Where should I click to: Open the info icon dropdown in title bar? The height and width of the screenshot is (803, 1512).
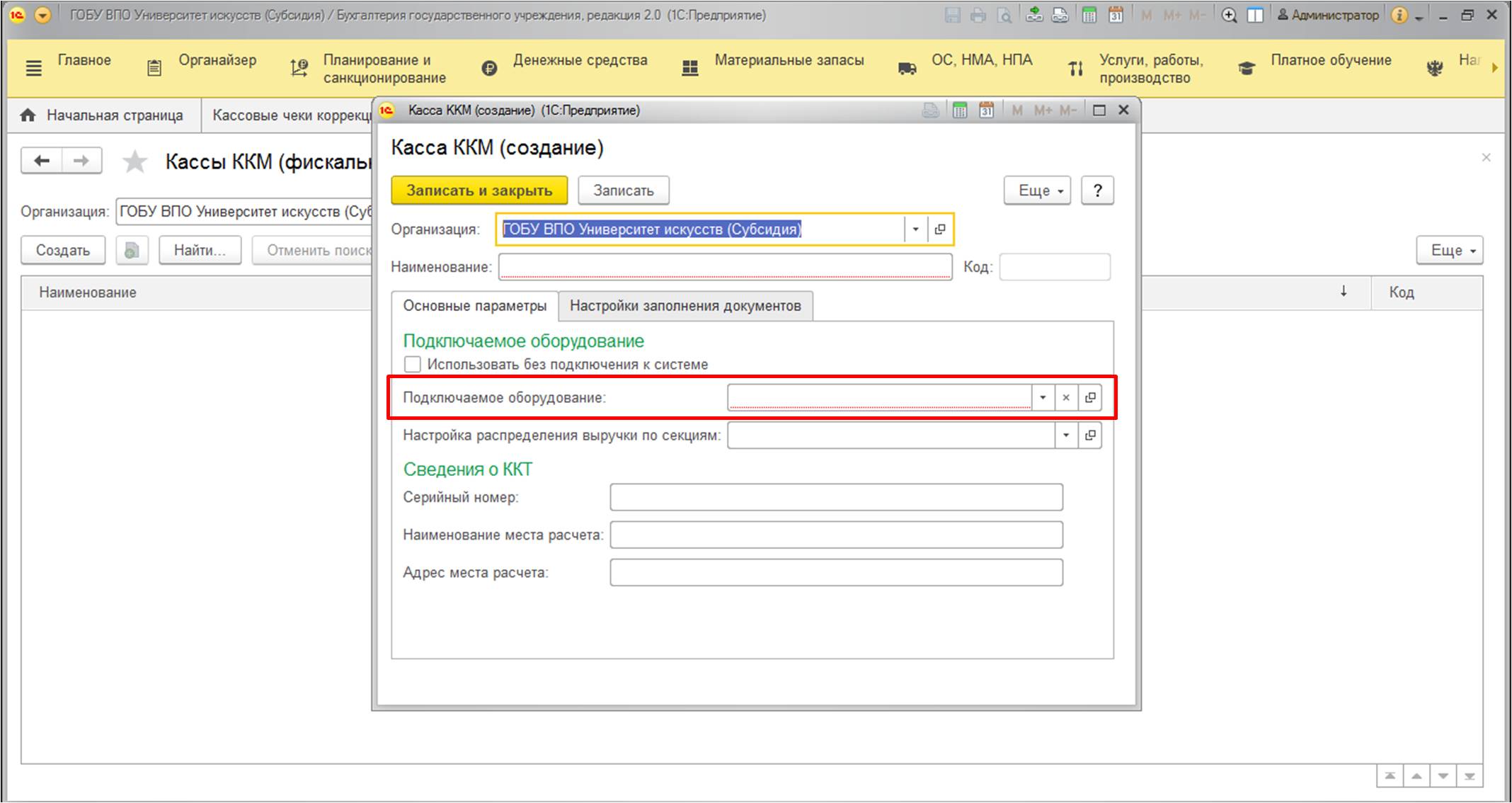[x=1407, y=15]
